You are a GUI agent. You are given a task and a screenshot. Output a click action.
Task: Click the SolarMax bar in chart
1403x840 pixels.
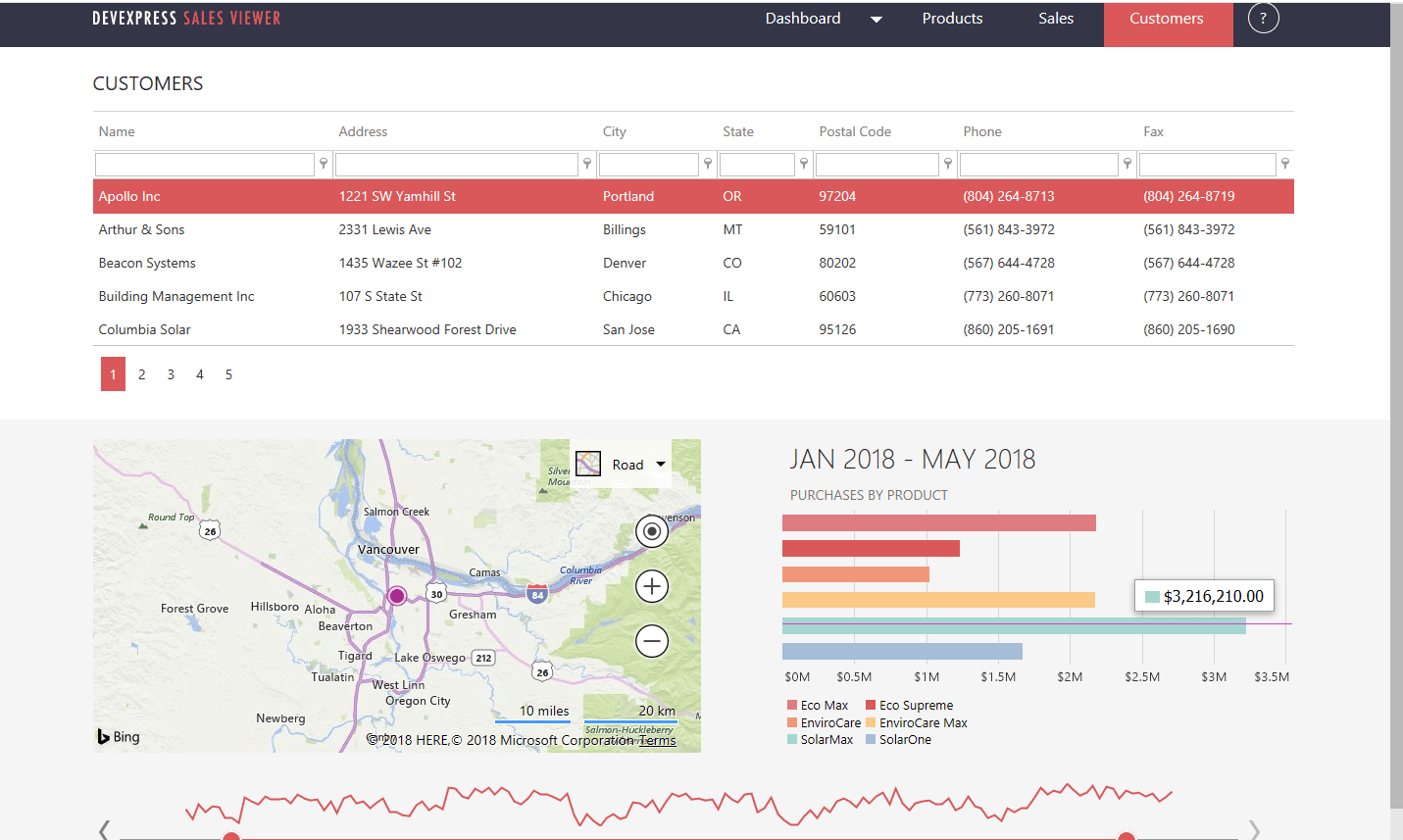(1014, 625)
